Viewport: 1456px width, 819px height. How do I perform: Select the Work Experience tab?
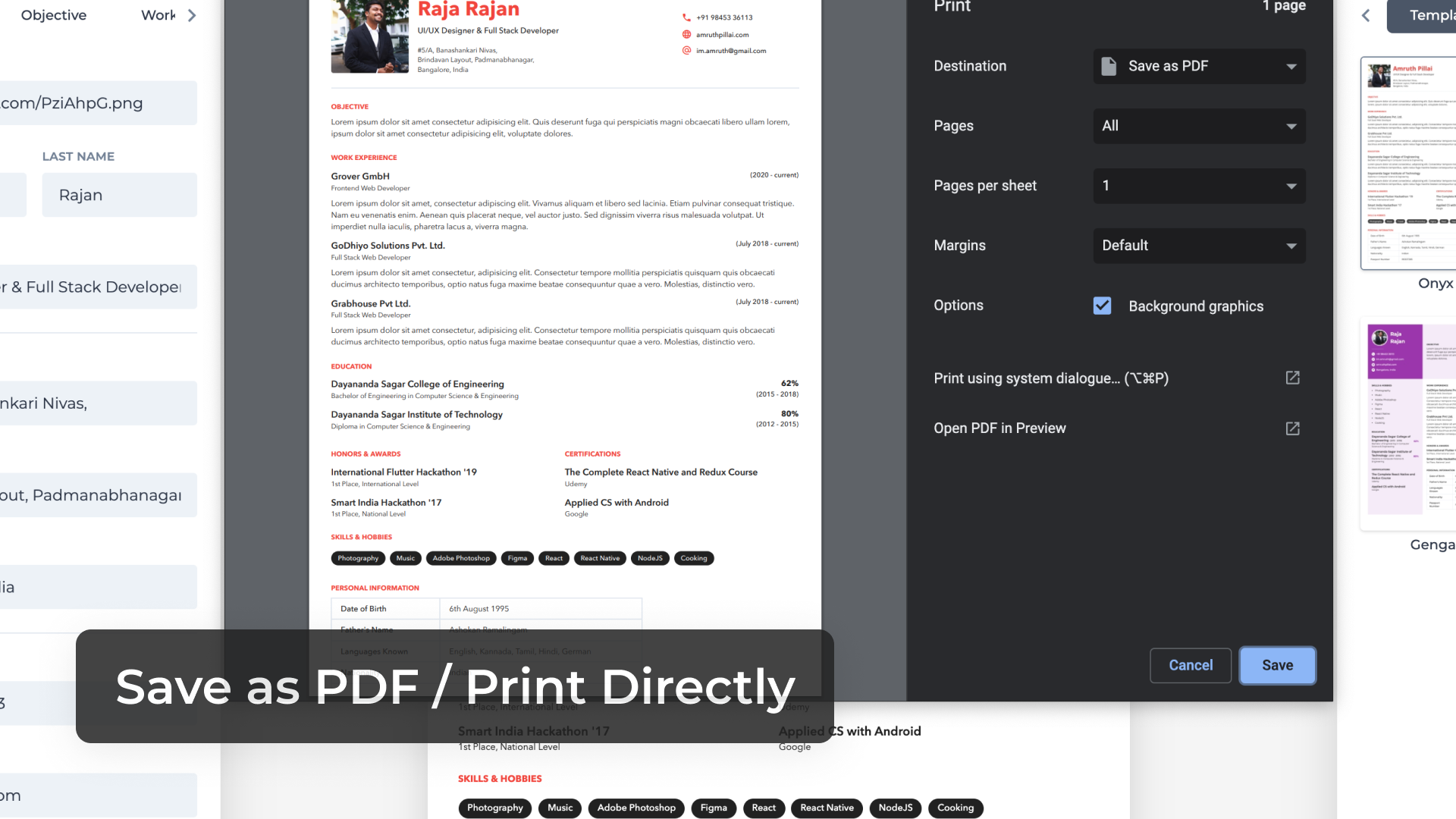click(156, 15)
